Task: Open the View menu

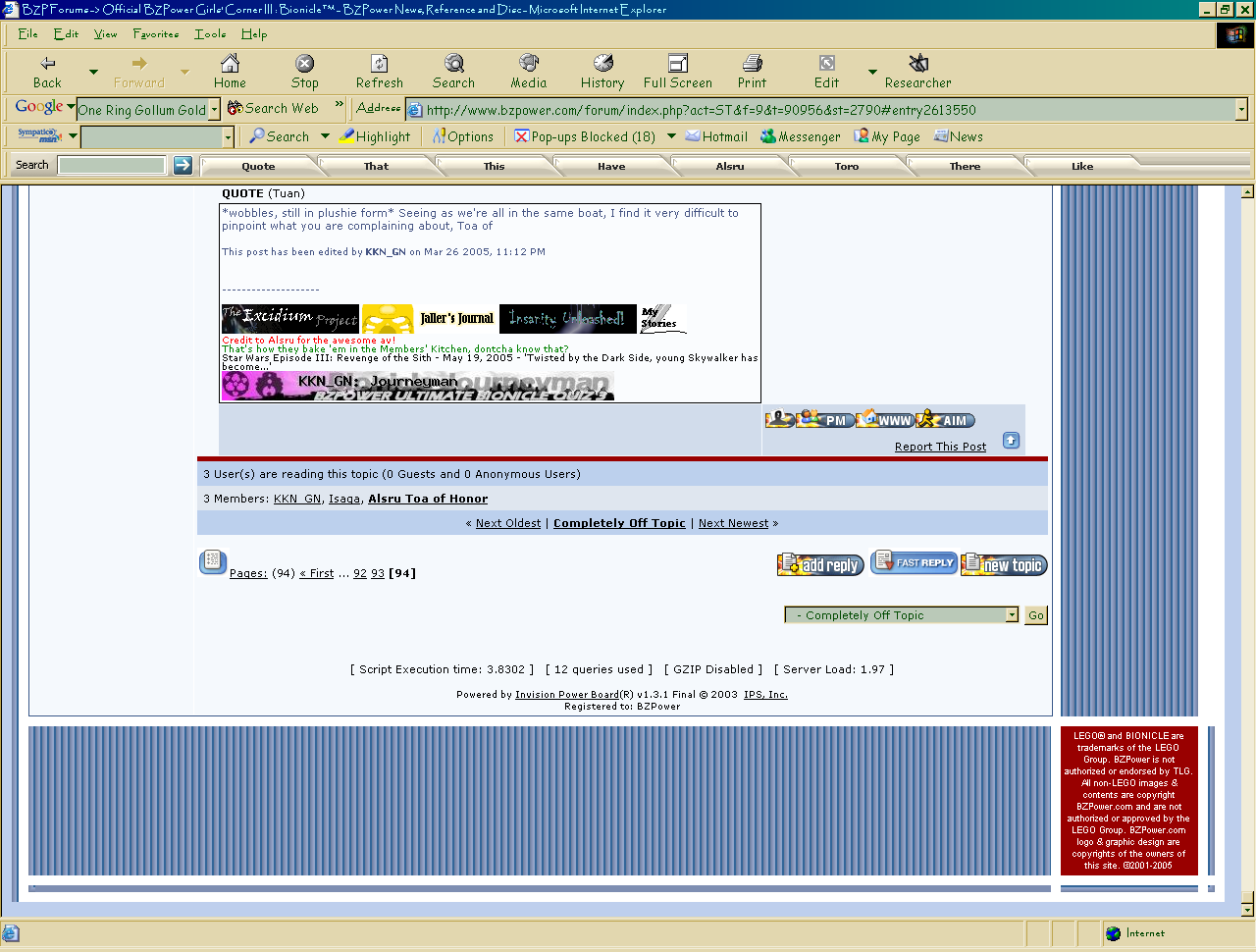Action: point(105,33)
